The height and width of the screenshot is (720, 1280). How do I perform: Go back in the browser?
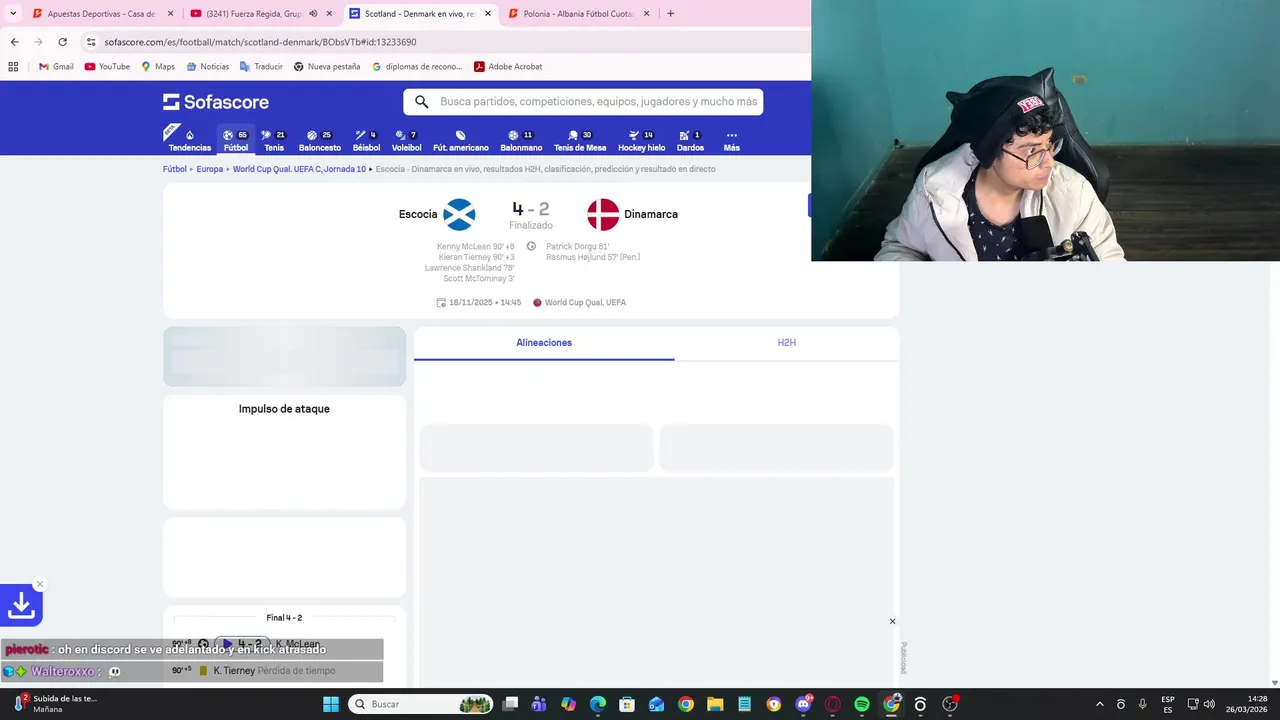pyautogui.click(x=14, y=42)
